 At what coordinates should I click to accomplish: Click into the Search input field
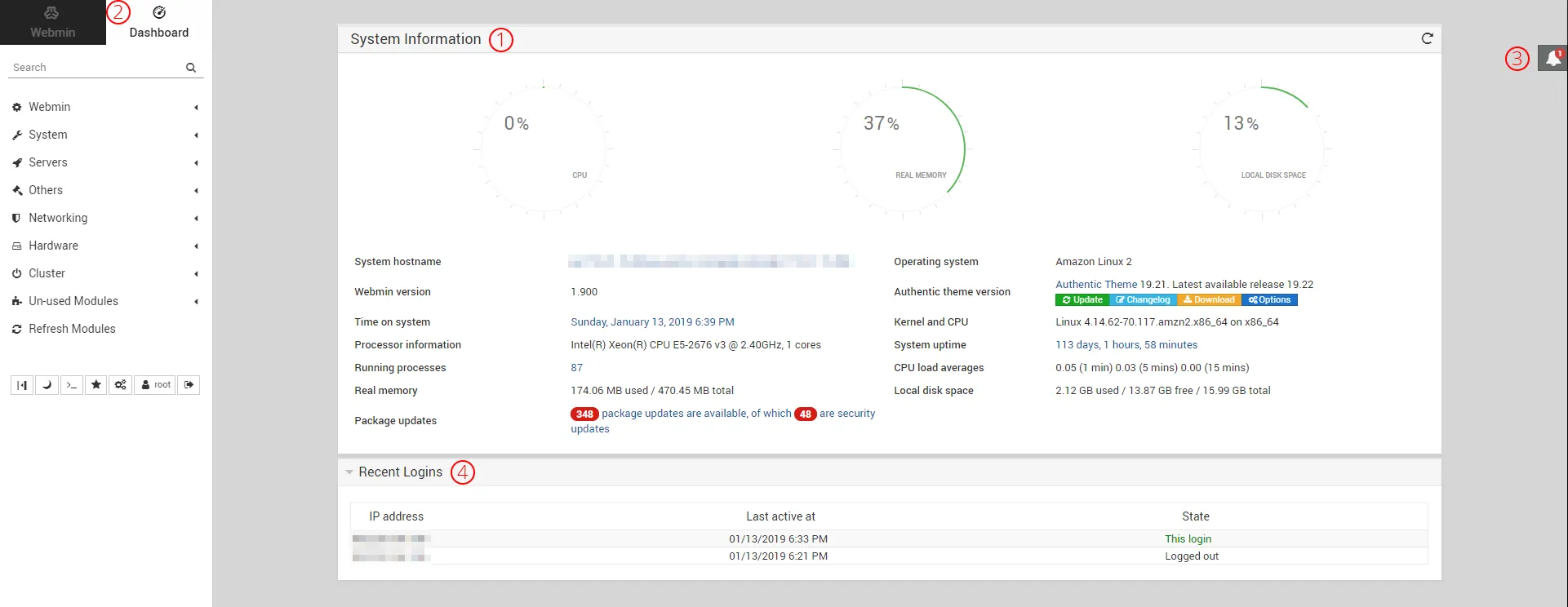click(x=94, y=68)
